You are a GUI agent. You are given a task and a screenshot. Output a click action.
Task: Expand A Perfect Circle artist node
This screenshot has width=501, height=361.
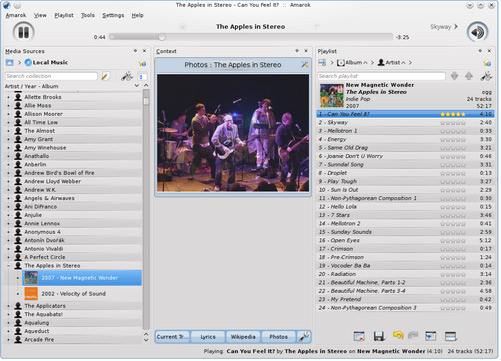pyautogui.click(x=9, y=257)
